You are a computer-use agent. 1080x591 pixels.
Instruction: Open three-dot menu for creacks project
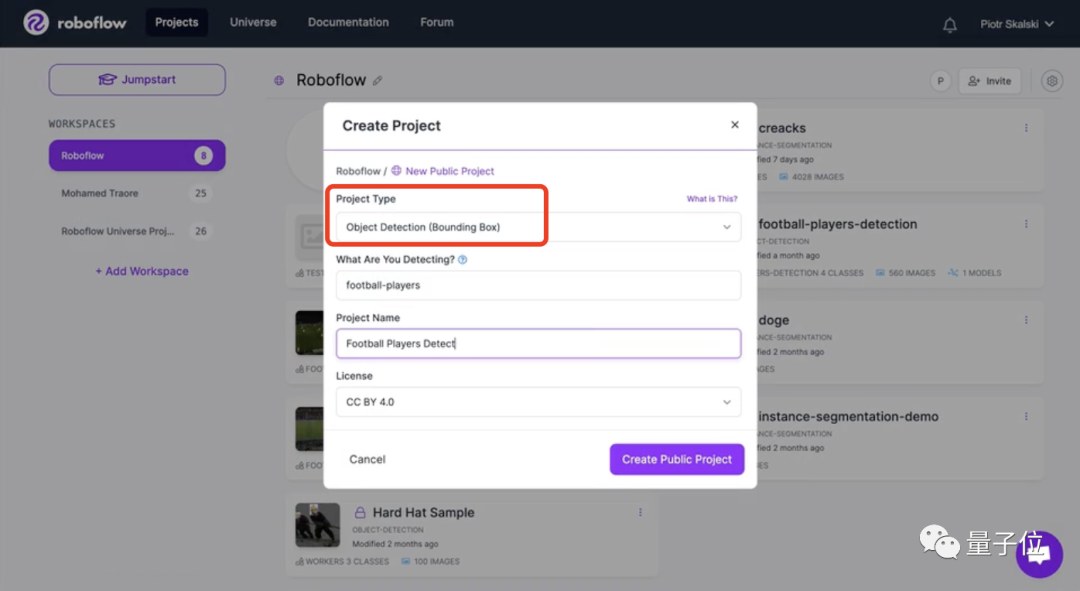click(x=1026, y=128)
